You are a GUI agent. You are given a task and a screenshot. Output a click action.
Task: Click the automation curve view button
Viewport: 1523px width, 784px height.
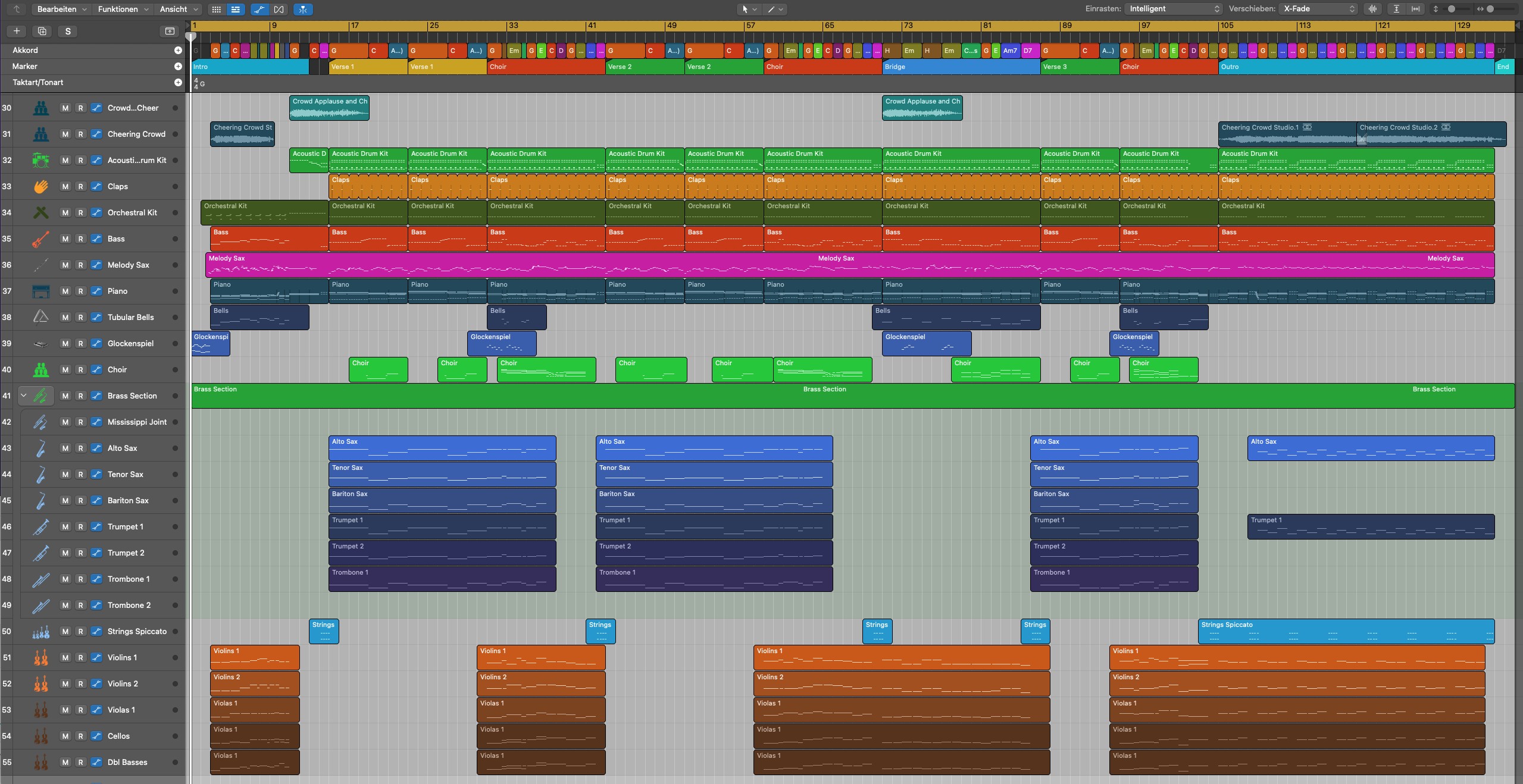(x=259, y=9)
